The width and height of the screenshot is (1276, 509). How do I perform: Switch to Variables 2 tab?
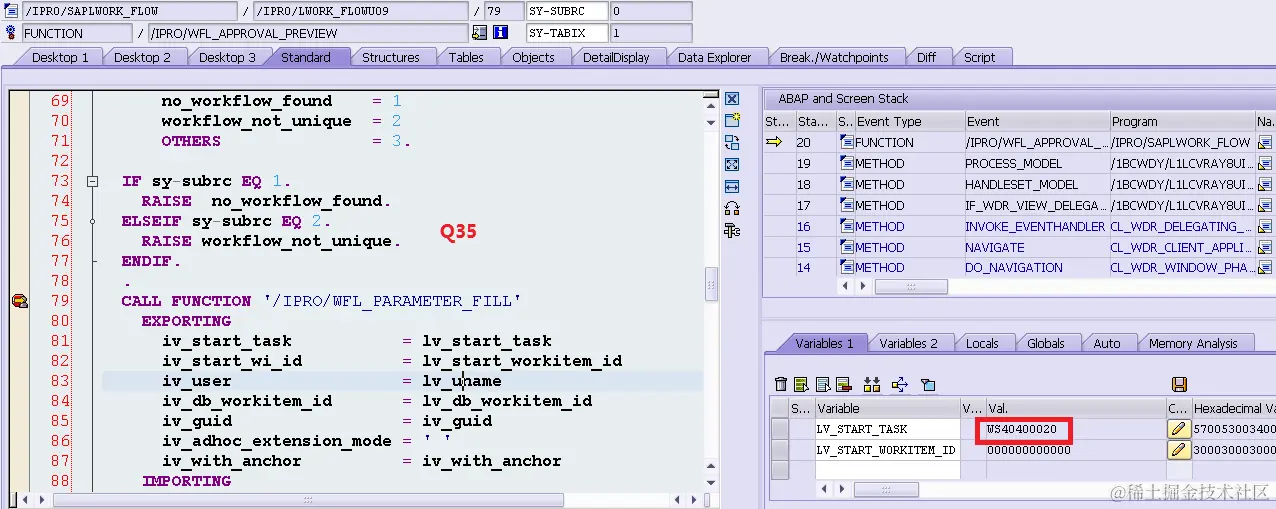click(x=909, y=343)
